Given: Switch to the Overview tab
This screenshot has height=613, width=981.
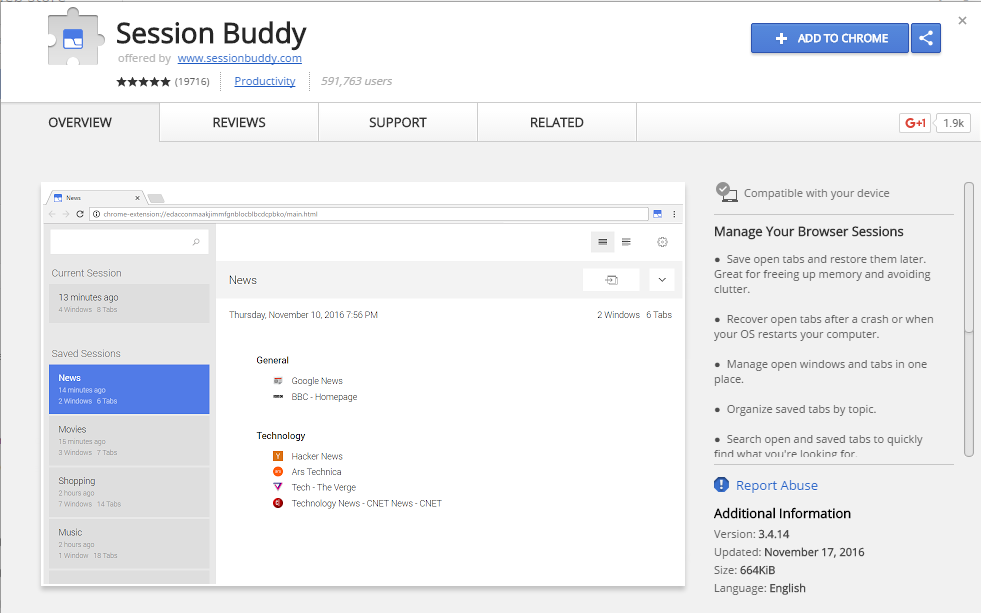Looking at the screenshot, I should (80, 123).
